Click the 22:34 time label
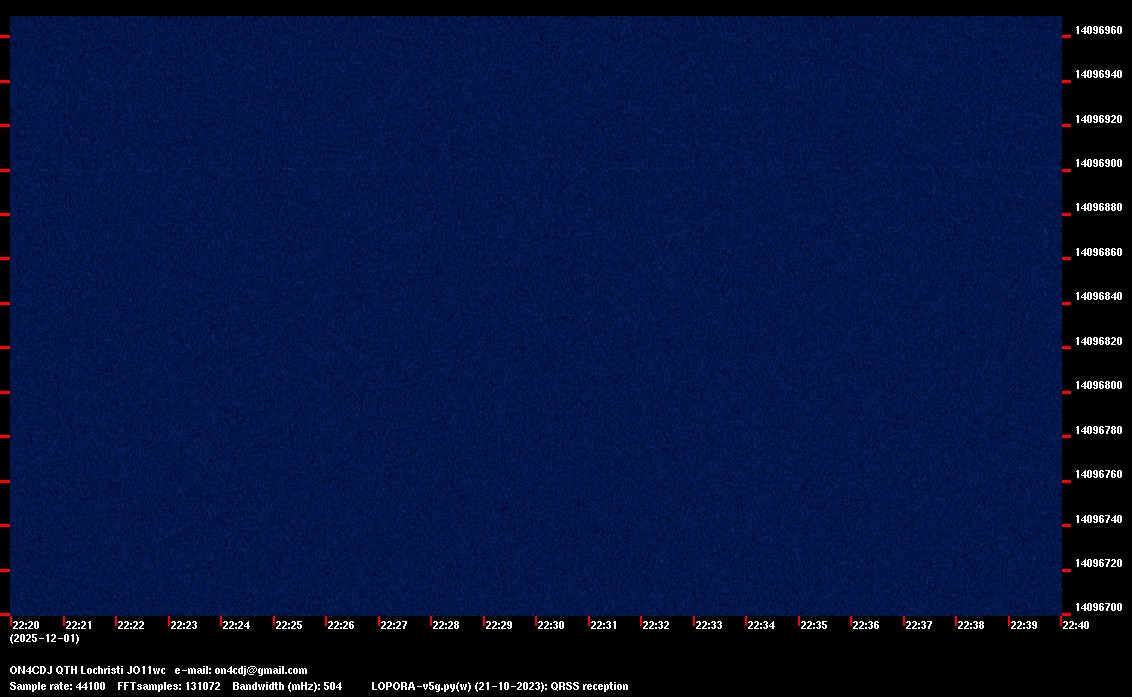Screen dimensions: 1132x697 tap(761, 625)
